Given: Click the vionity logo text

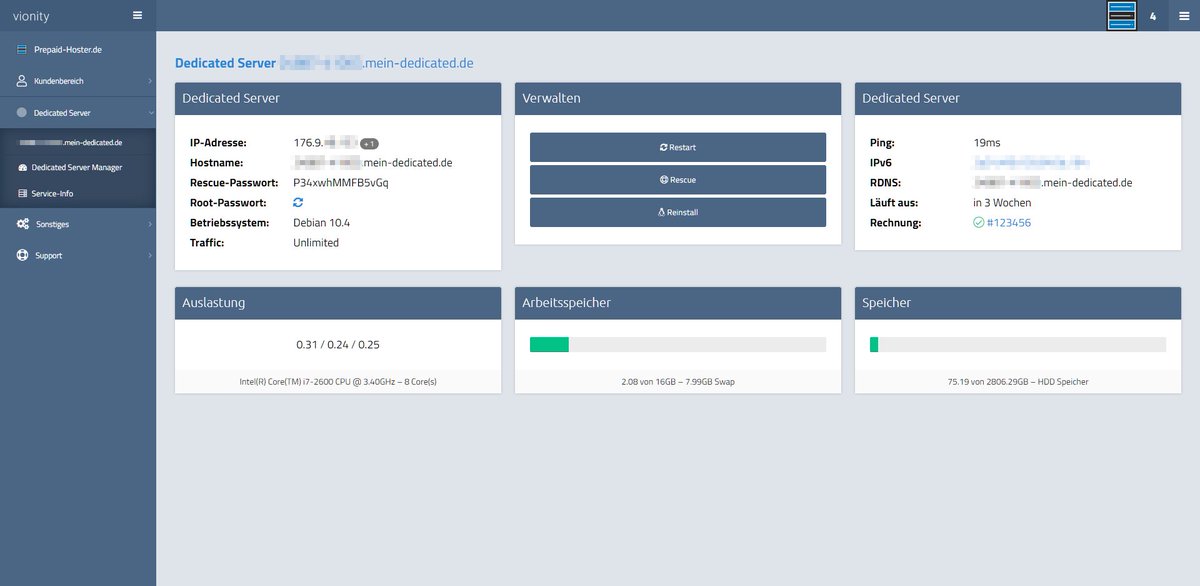Looking at the screenshot, I should tap(31, 16).
